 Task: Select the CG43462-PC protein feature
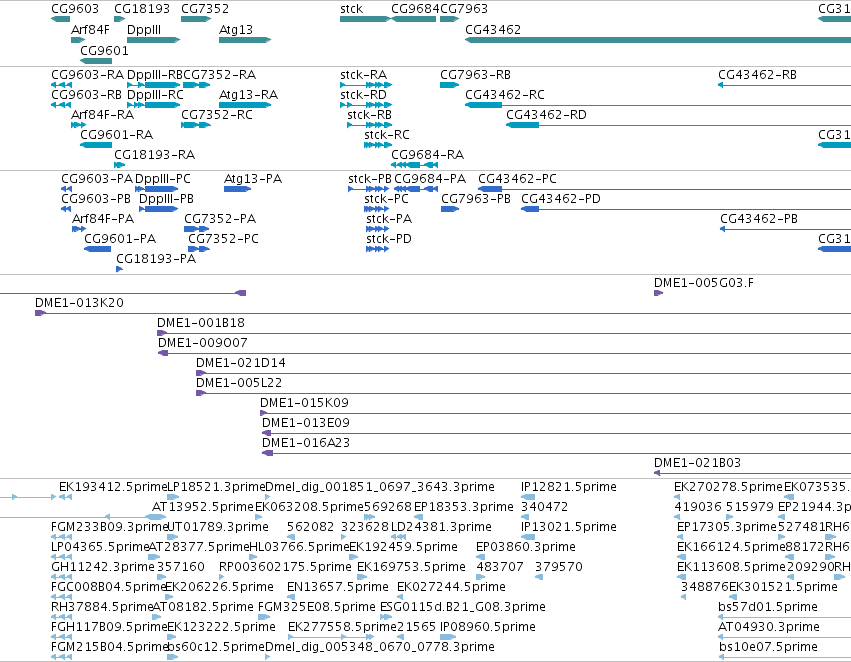[664, 189]
